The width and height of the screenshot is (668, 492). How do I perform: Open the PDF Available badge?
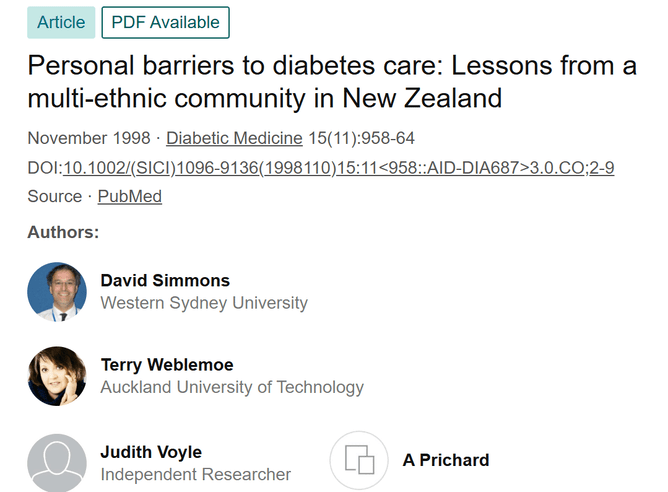pyautogui.click(x=166, y=22)
